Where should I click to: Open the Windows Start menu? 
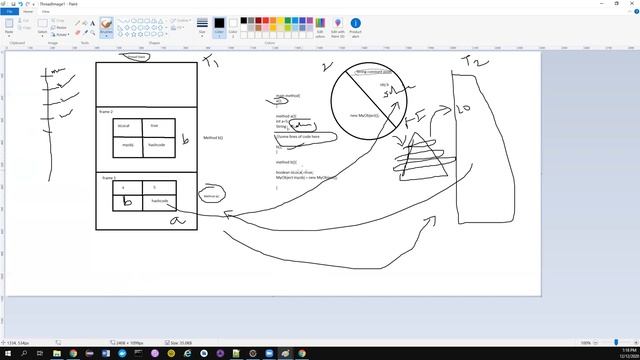click(8, 353)
